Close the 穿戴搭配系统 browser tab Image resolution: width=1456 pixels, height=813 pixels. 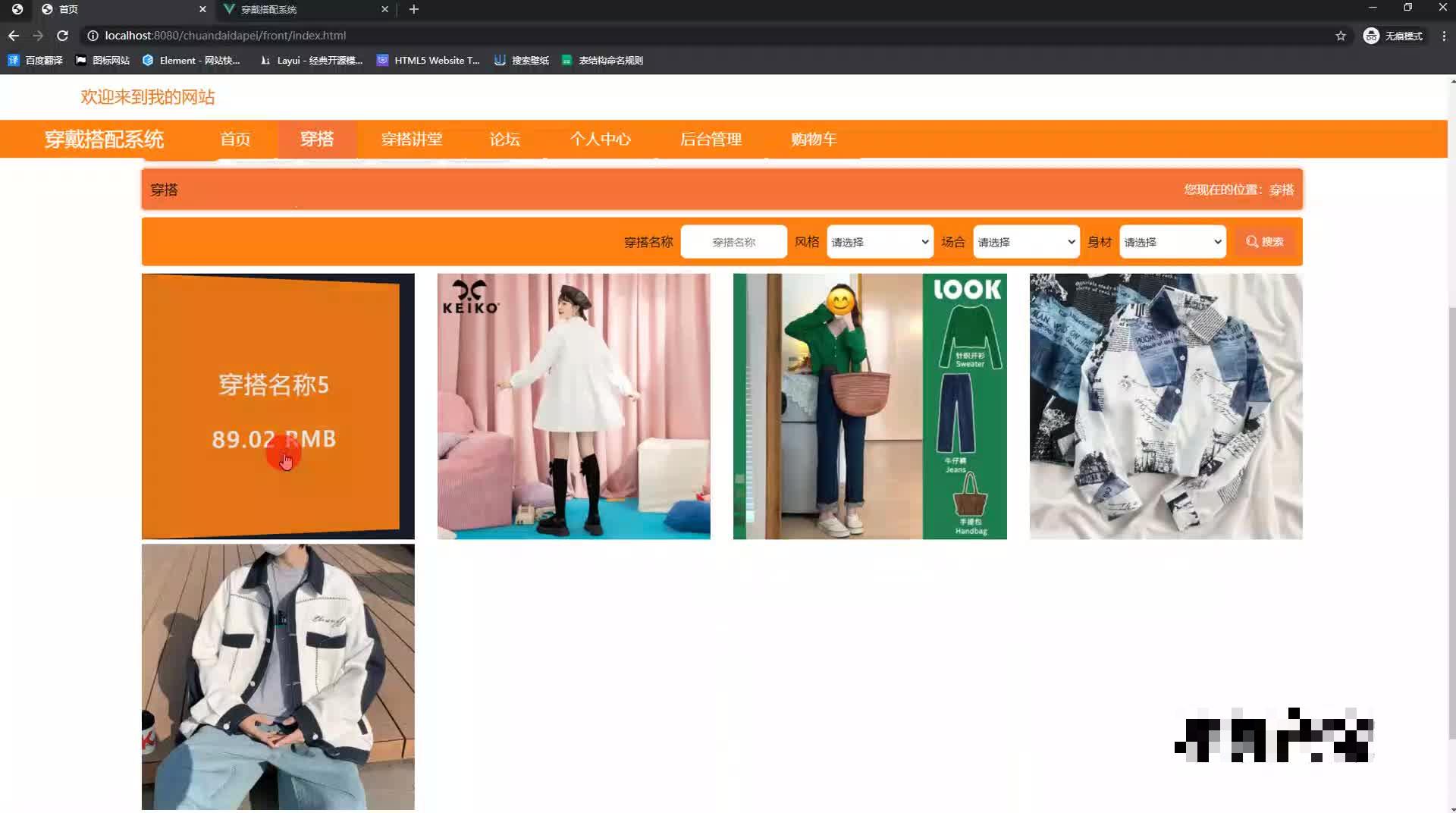pyautogui.click(x=384, y=9)
